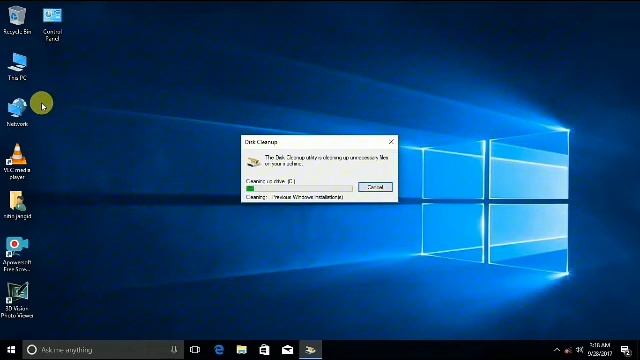Open the Store from the taskbar
The image size is (640, 360).
(264, 350)
